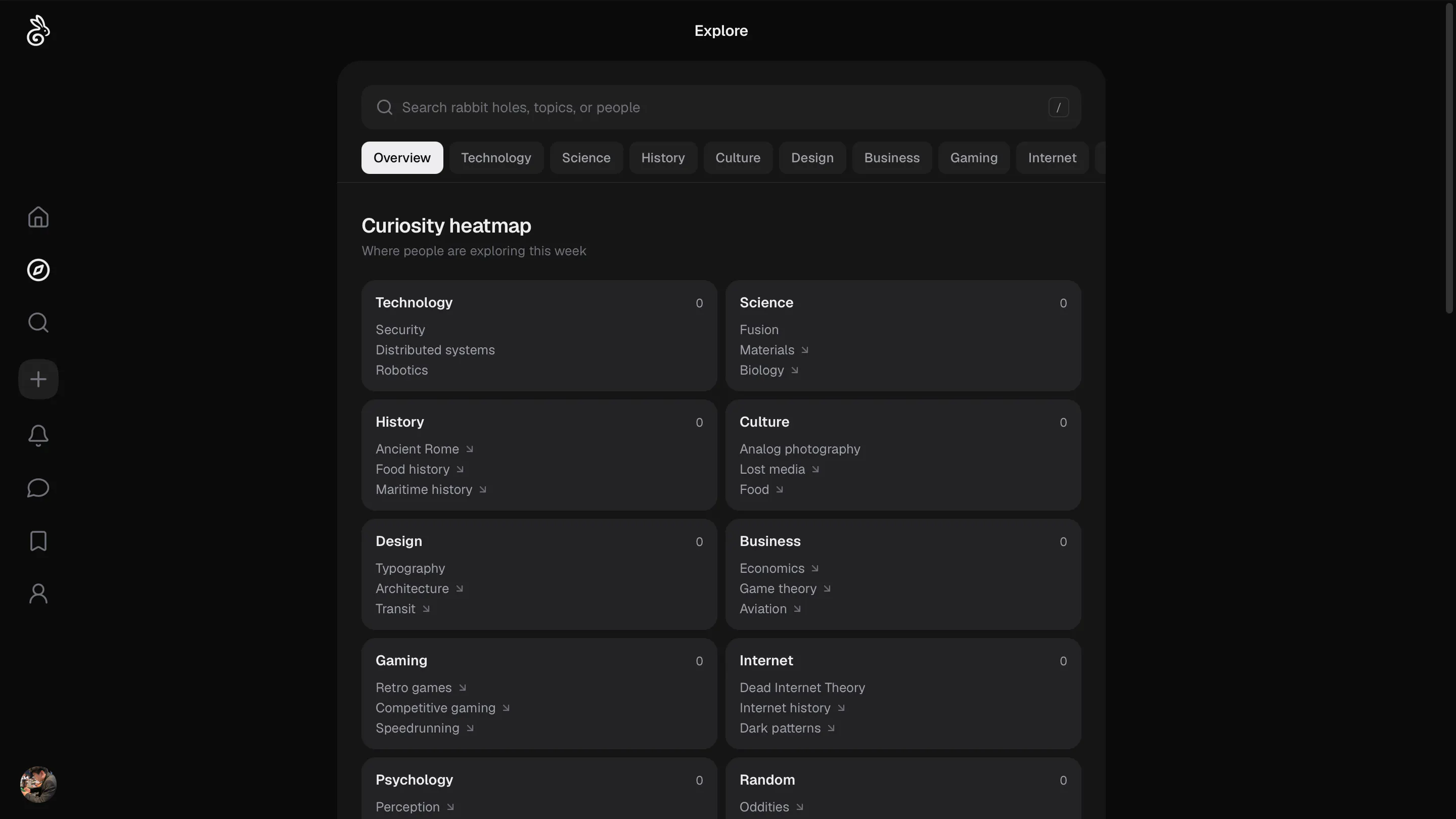Image resolution: width=1456 pixels, height=819 pixels.
Task: Open the Economics topic
Action: point(771,569)
